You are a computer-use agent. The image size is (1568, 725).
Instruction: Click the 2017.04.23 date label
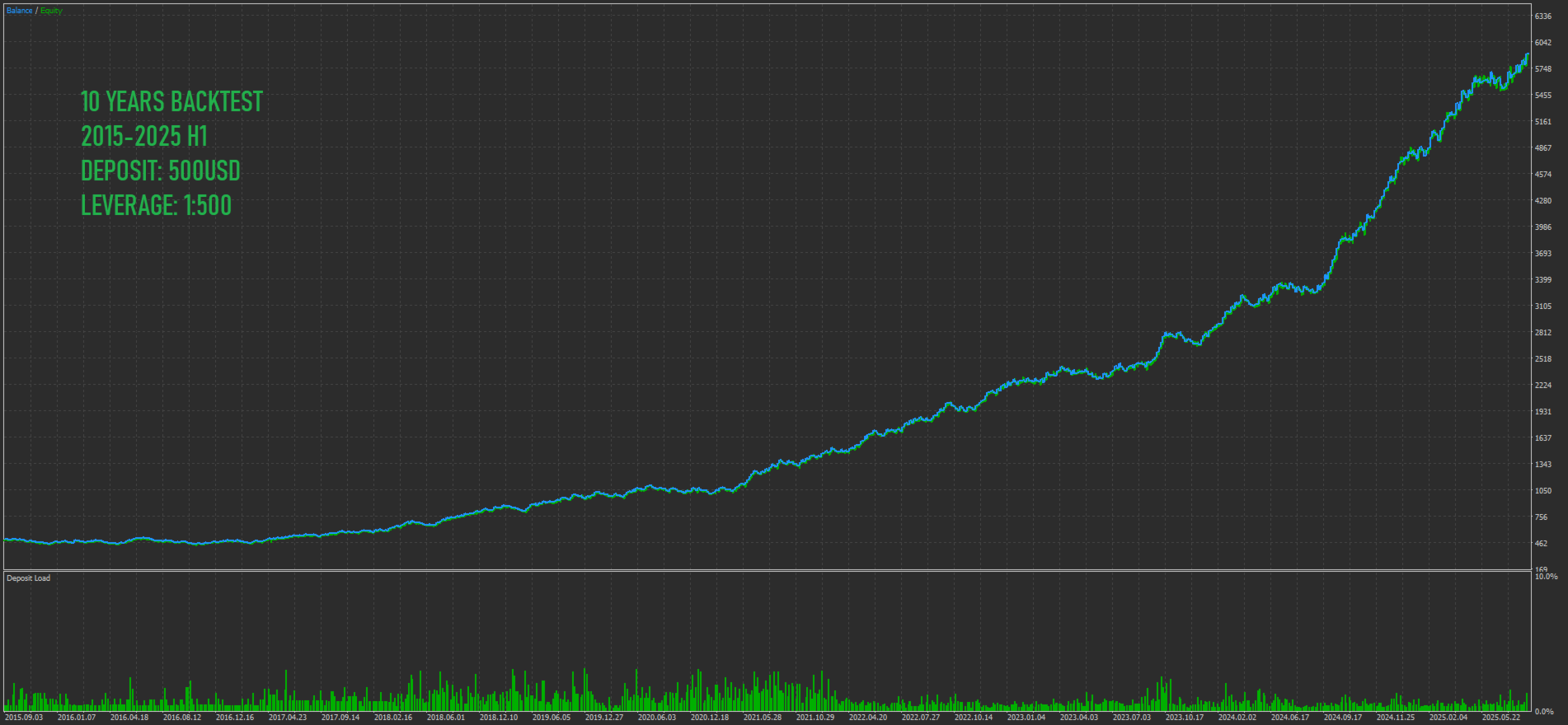point(288,718)
